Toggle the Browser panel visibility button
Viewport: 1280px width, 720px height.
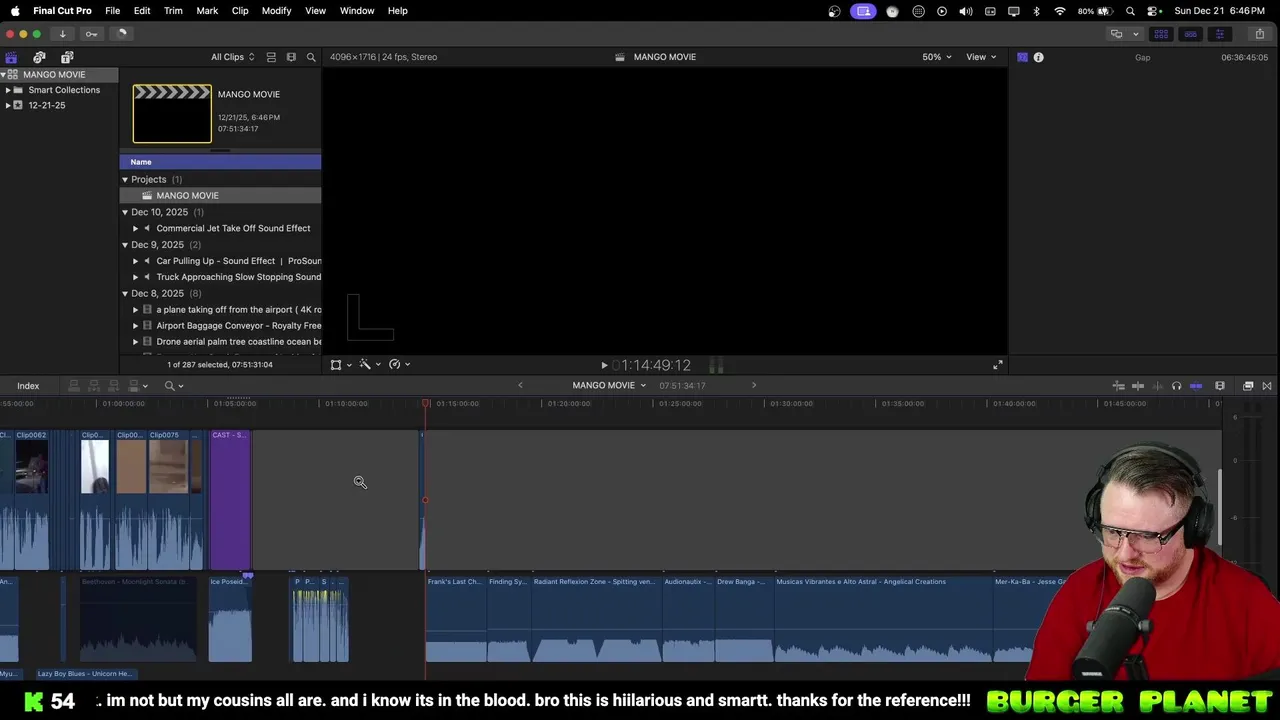(1161, 34)
